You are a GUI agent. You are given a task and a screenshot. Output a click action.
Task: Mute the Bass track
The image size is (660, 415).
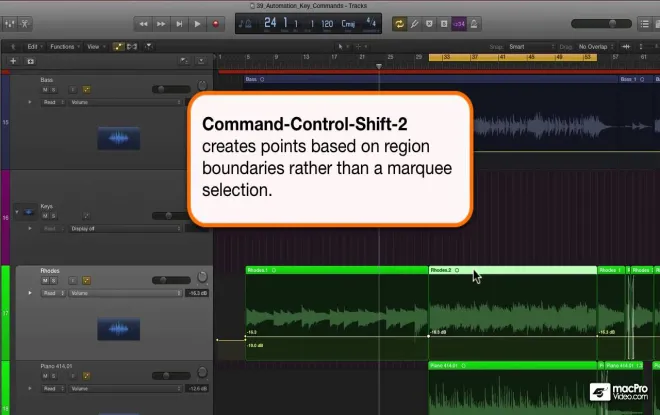point(45,90)
